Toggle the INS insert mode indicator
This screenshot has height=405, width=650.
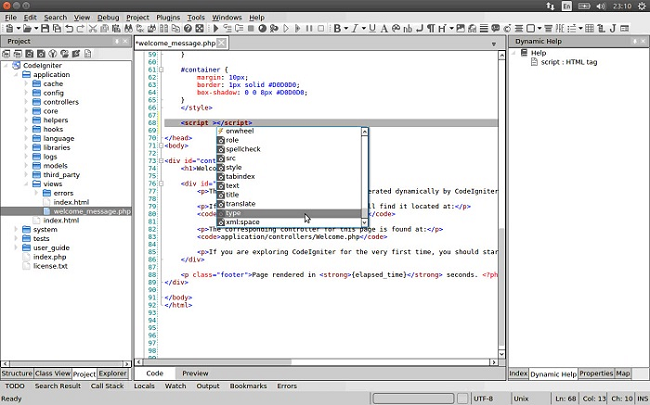[643, 398]
